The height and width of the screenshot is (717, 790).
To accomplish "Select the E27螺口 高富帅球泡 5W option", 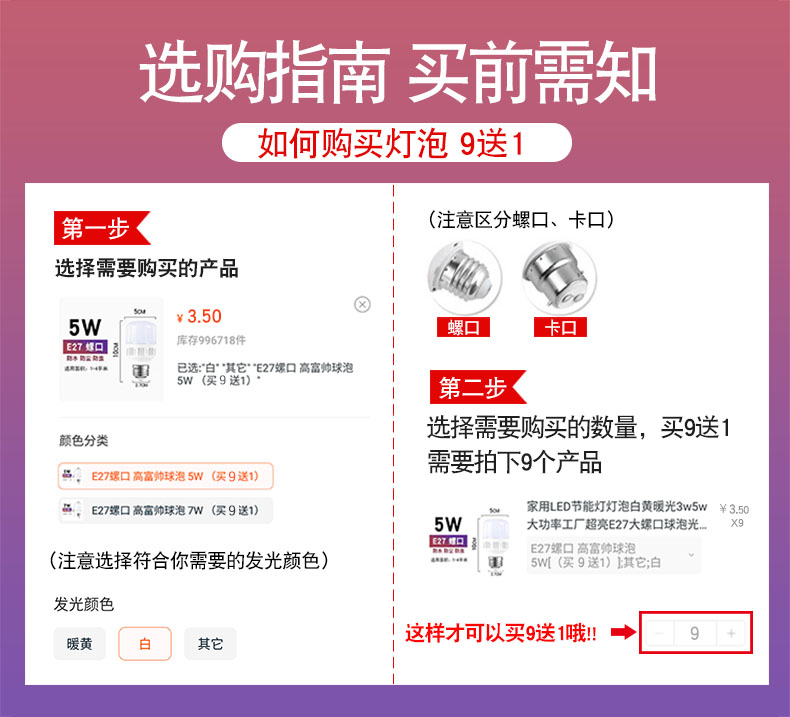I will point(166,476).
